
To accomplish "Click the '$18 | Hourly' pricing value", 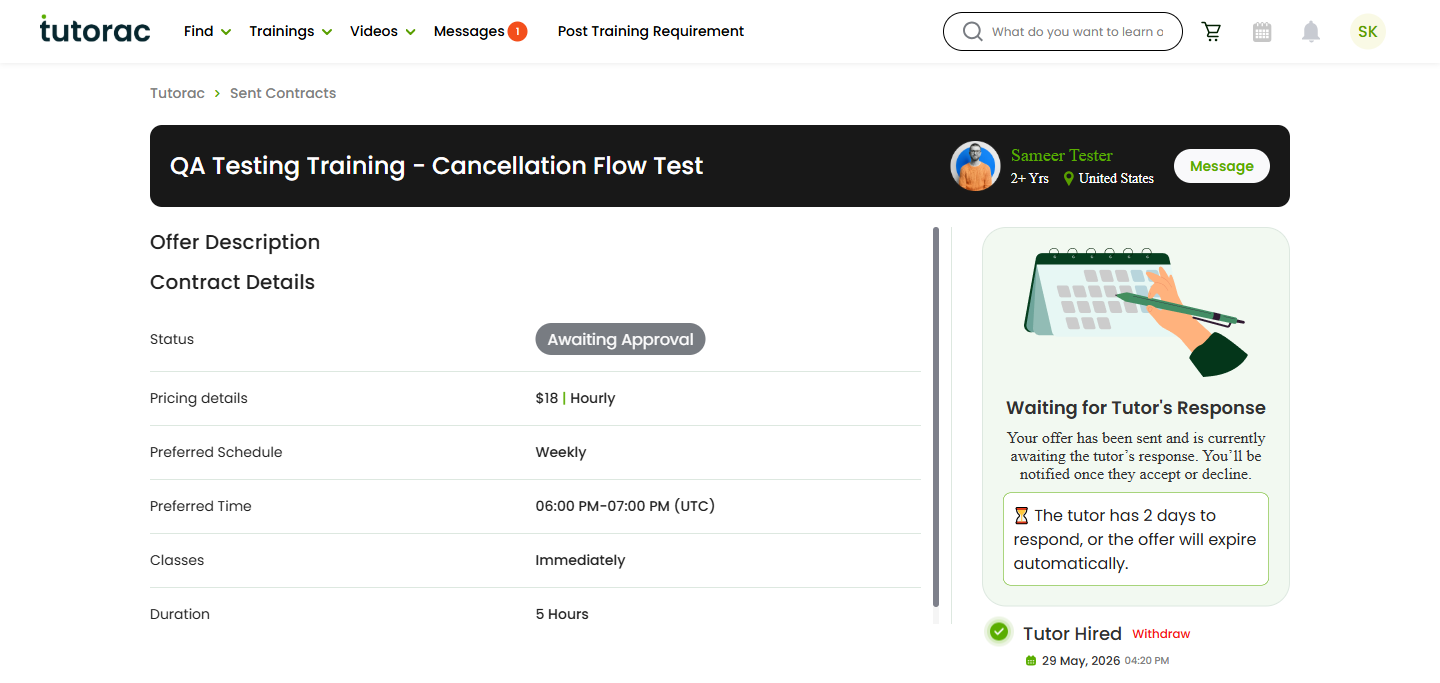I will (x=575, y=398).
